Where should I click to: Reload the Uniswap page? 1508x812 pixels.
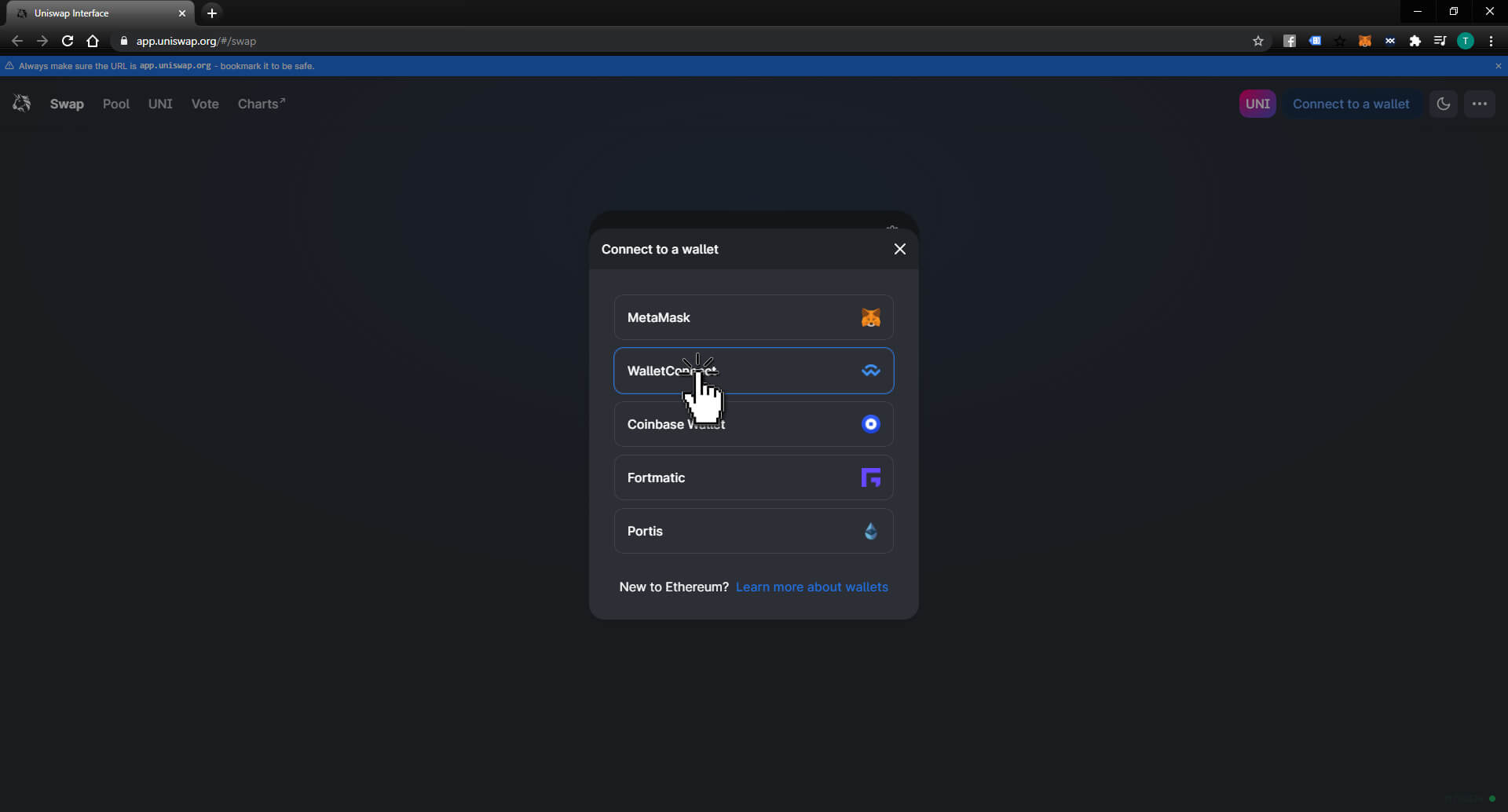pos(68,41)
